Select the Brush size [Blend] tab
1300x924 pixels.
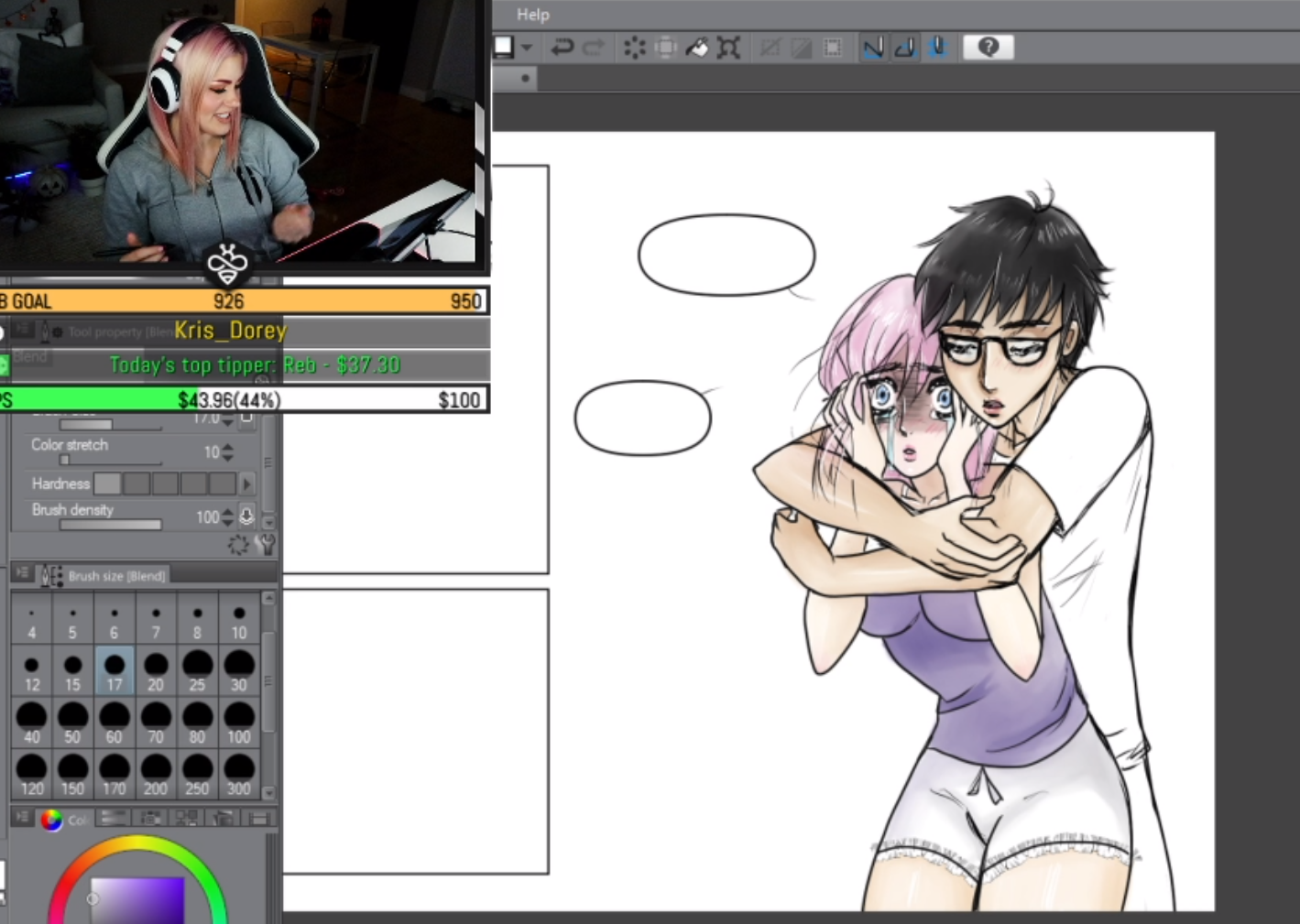[104, 575]
